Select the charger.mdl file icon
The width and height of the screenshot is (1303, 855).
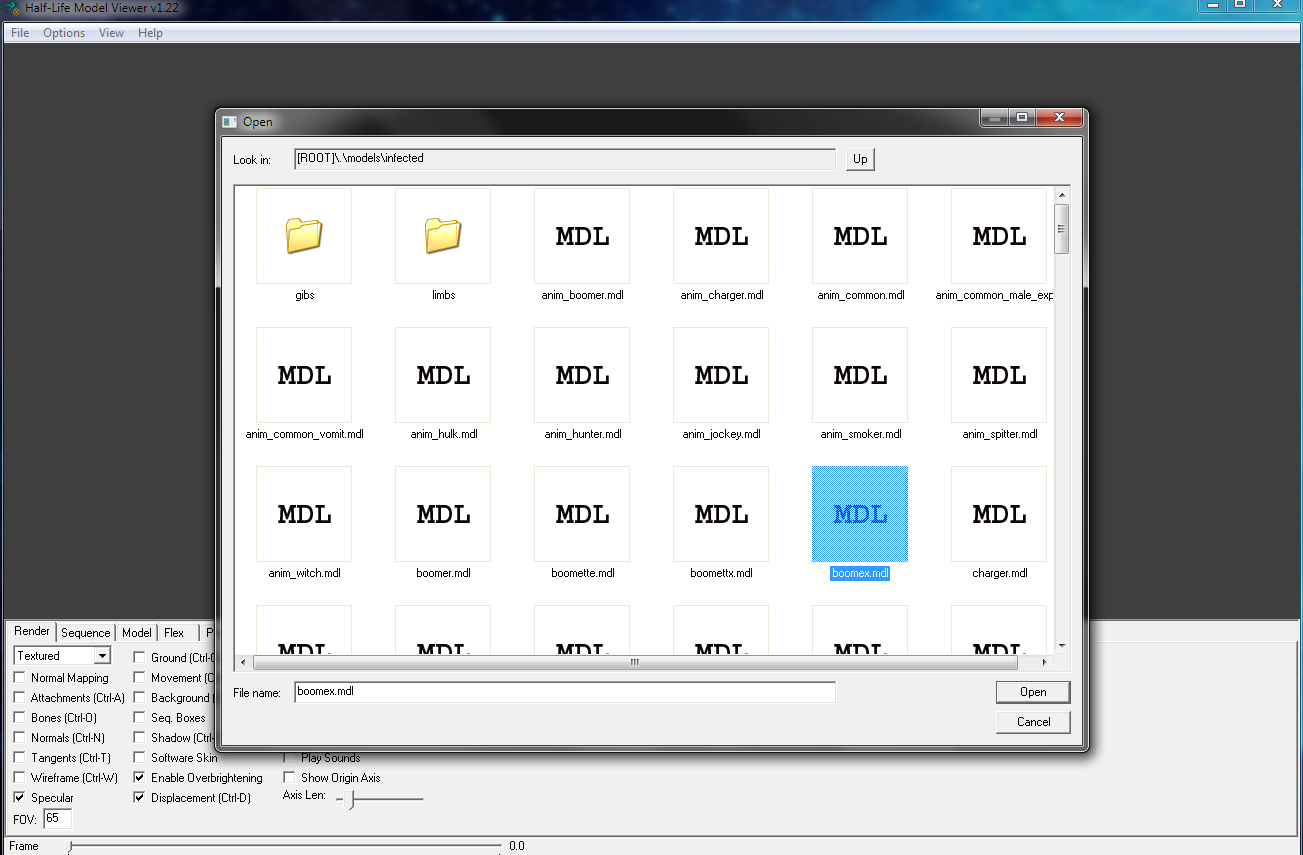point(999,514)
